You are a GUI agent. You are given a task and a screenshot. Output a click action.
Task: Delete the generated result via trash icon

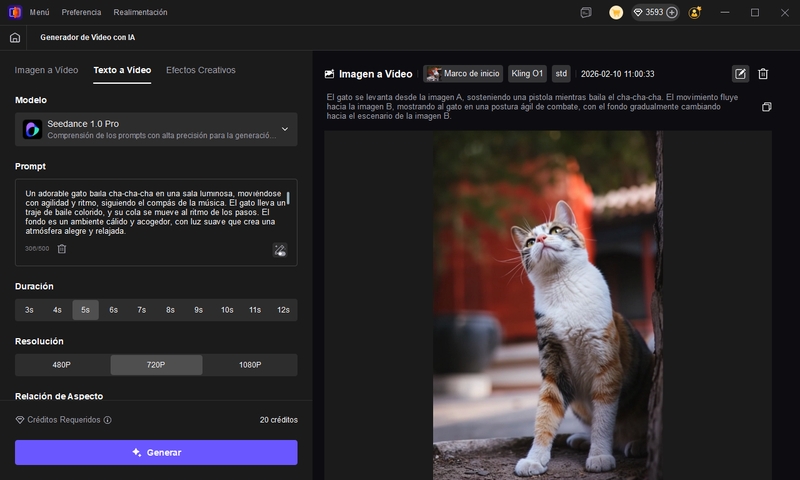point(763,74)
